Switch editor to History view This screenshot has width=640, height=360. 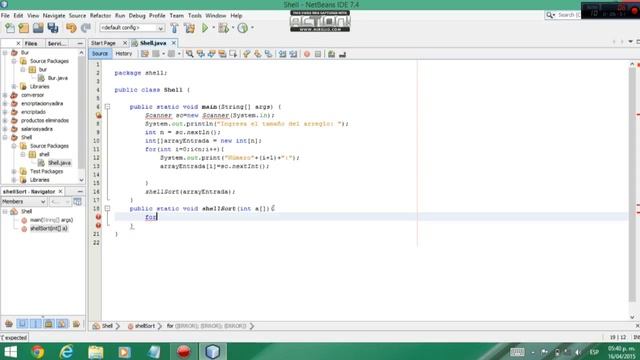[x=124, y=54]
